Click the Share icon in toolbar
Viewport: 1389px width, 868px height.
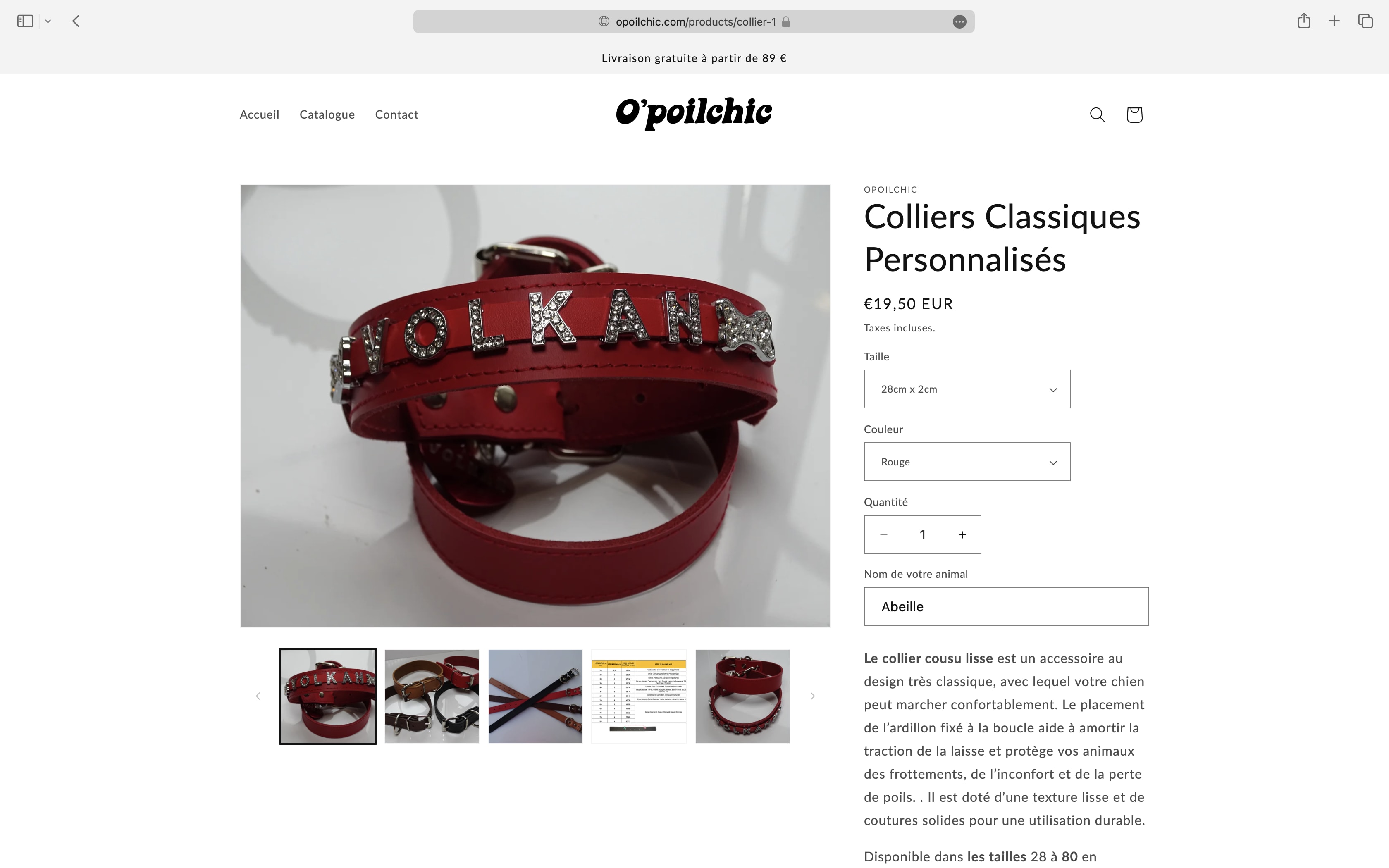tap(1304, 21)
